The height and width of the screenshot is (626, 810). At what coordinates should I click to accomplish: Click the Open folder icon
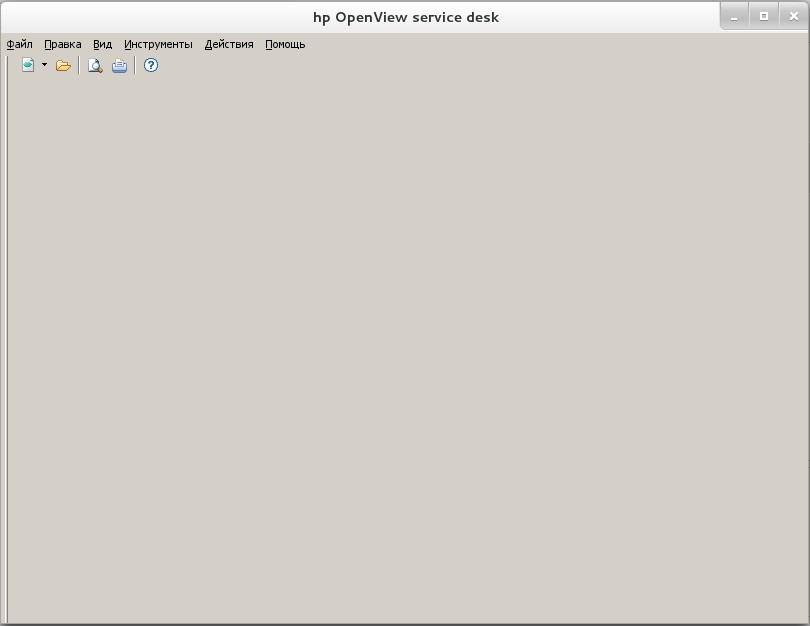(x=63, y=66)
